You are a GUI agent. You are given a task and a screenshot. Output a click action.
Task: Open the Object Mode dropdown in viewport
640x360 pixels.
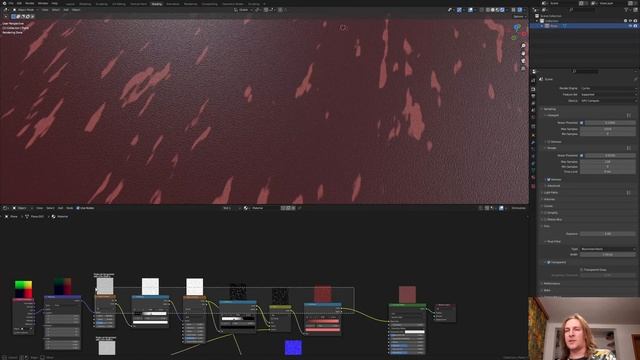[x=25, y=10]
